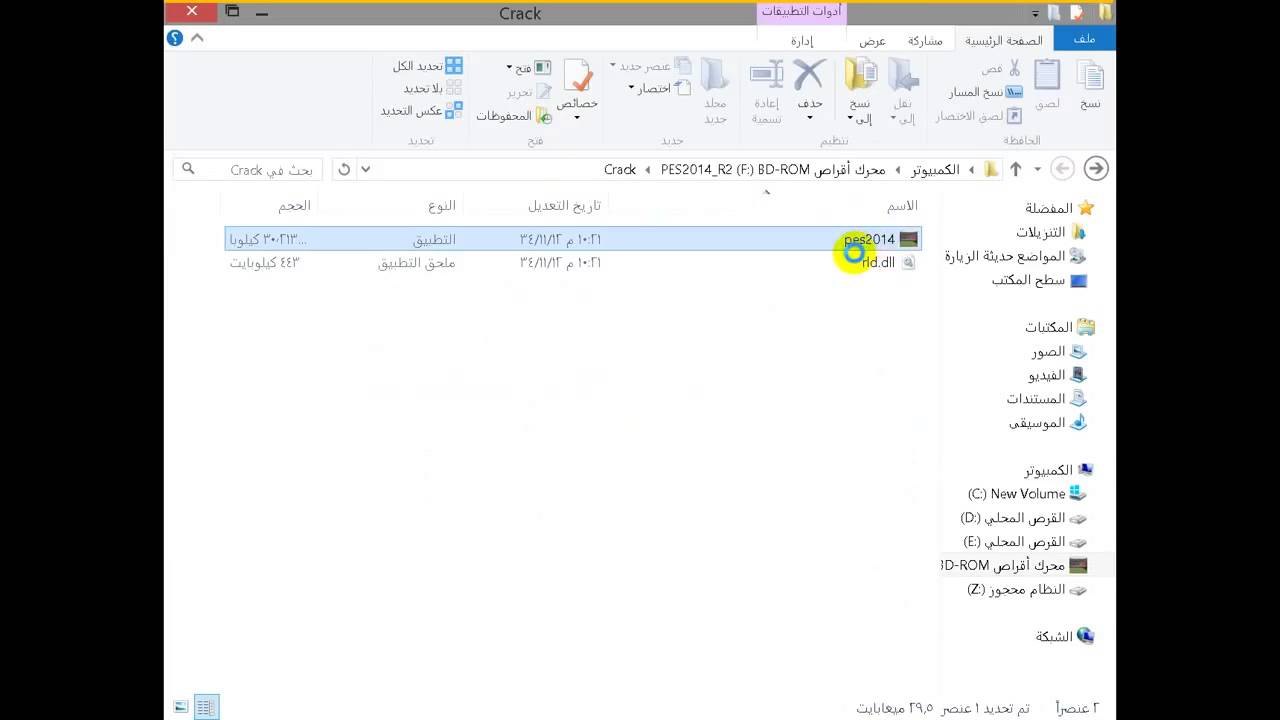Switch to the Share (مشاركة) tab
This screenshot has width=1280, height=720.
point(925,40)
